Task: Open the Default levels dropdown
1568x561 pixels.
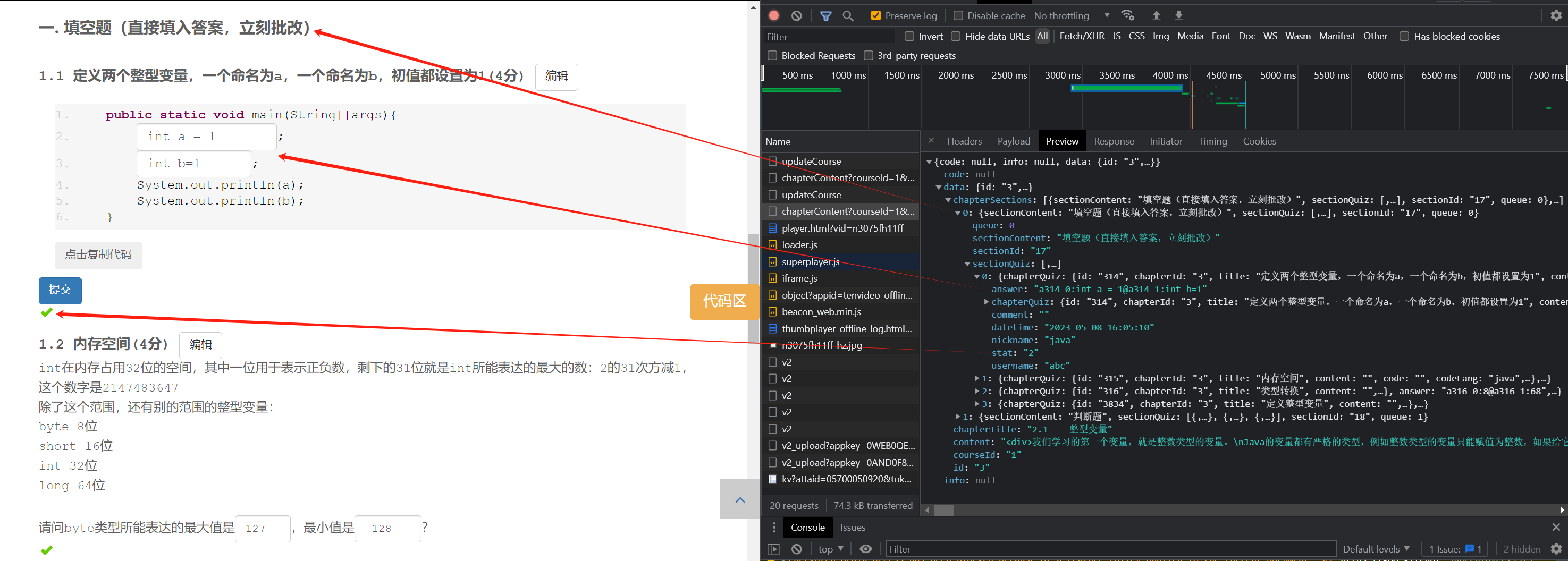Action: pyautogui.click(x=1376, y=549)
